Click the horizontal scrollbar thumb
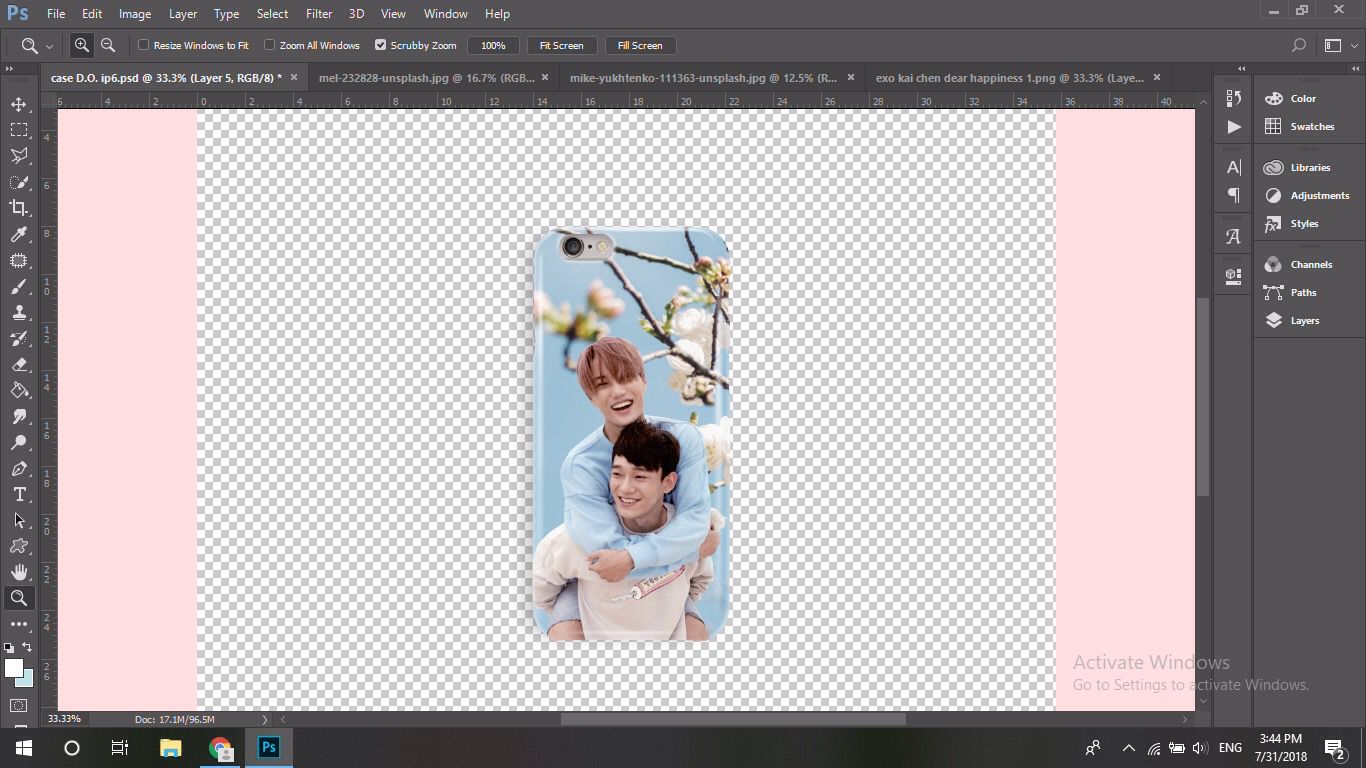The height and width of the screenshot is (768, 1366). (x=733, y=719)
